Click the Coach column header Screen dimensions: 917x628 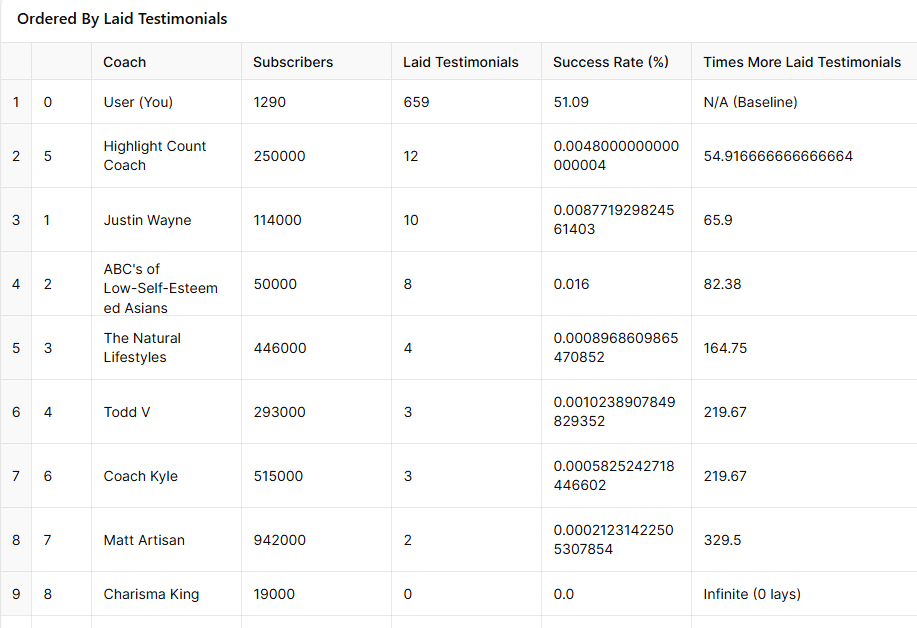click(125, 62)
